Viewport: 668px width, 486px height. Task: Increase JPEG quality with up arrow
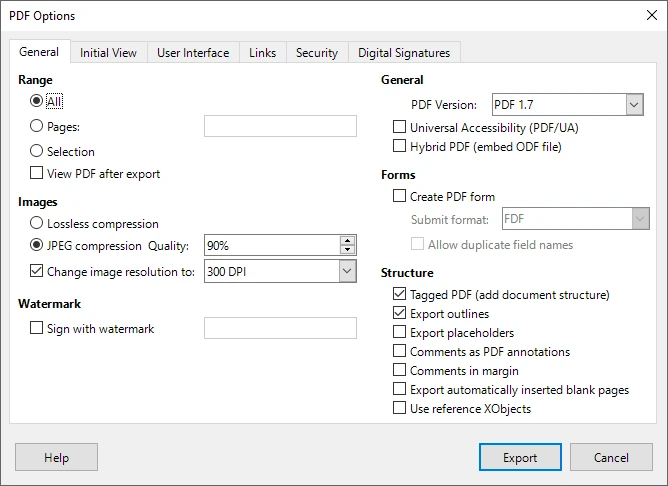coord(348,241)
